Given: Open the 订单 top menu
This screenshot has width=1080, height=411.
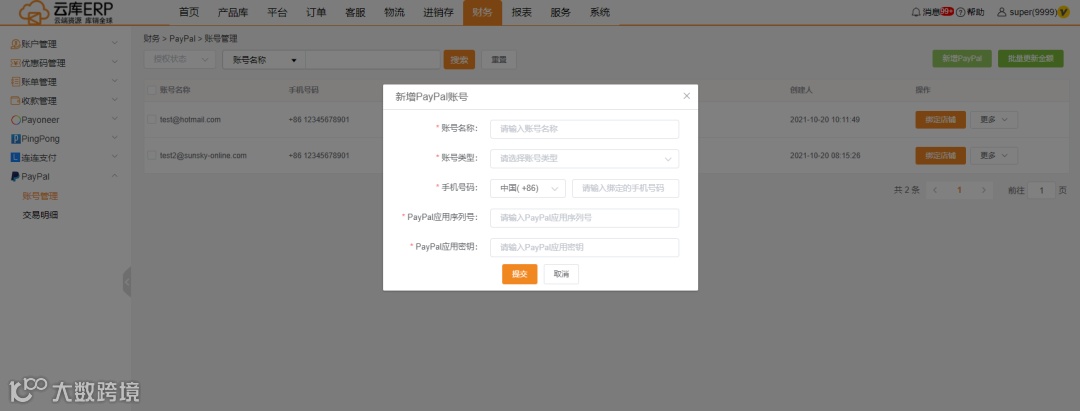Looking at the screenshot, I should pos(316,12).
